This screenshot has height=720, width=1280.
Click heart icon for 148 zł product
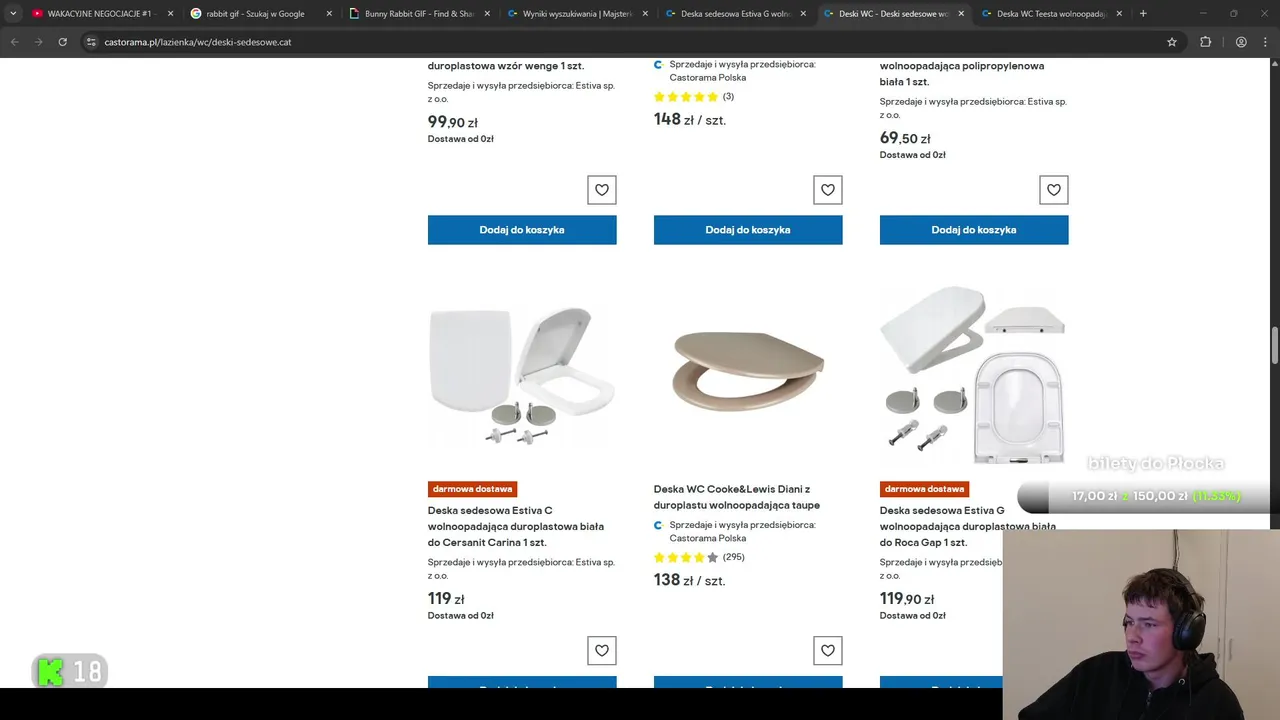click(827, 190)
